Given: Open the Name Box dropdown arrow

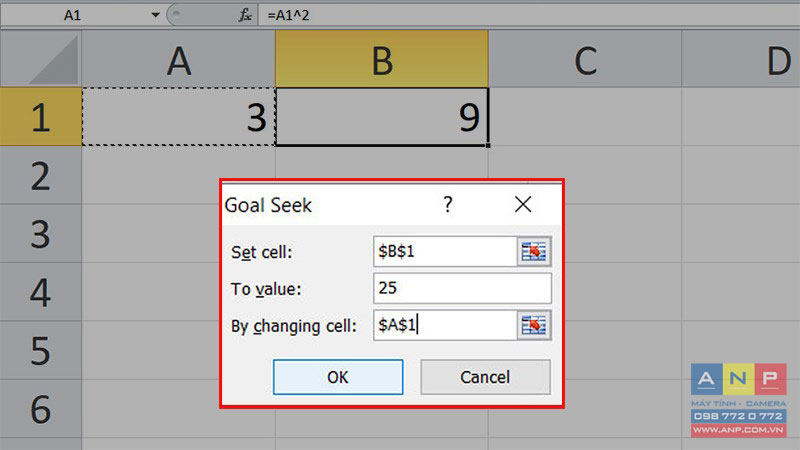Looking at the screenshot, I should point(155,15).
